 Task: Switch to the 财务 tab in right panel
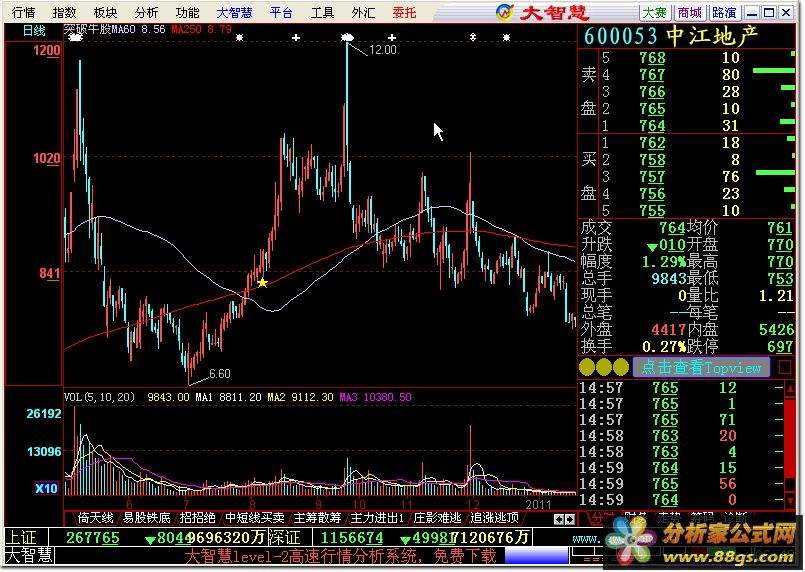635,517
